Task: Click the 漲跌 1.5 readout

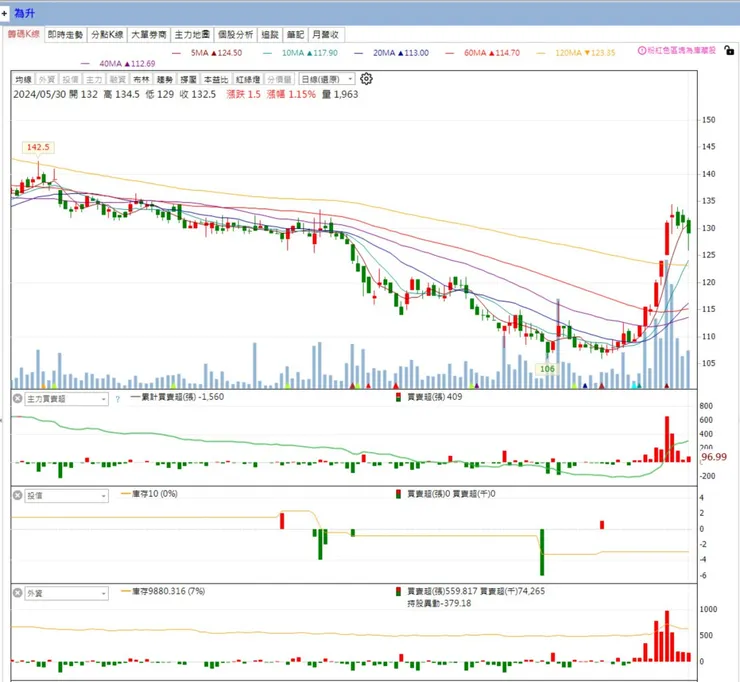Action: [244, 94]
